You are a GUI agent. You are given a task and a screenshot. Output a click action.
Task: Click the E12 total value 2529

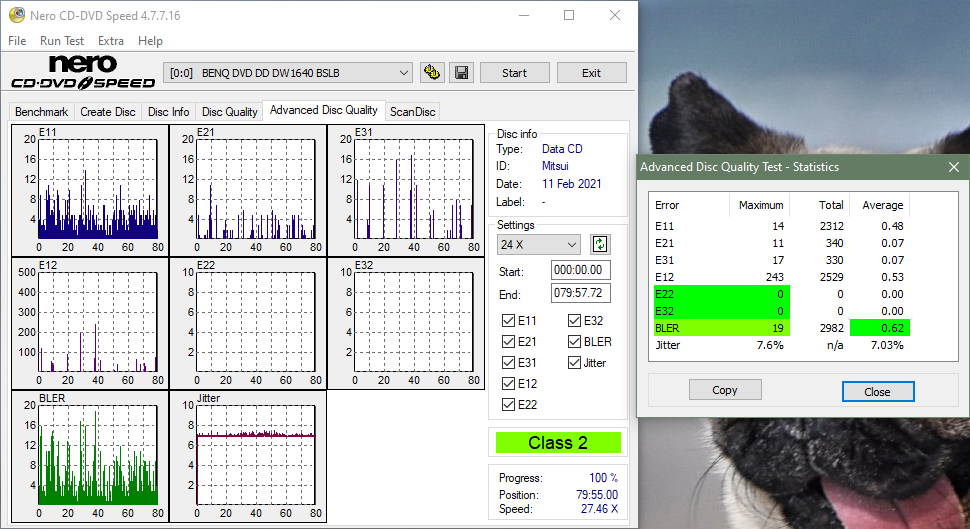point(831,277)
